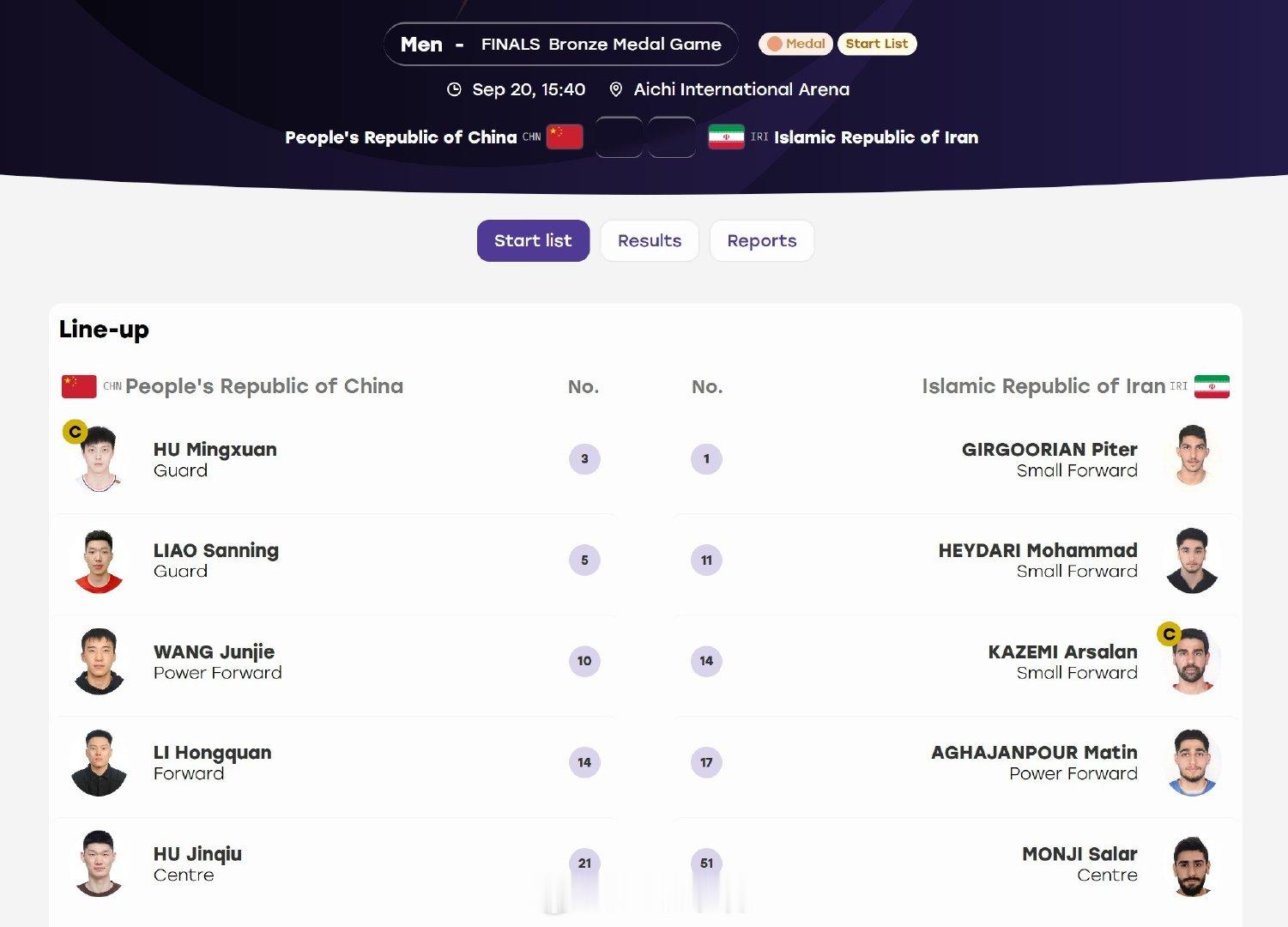Image resolution: width=1288 pixels, height=927 pixels.
Task: Open HU Mingxuan's player photo
Action: pos(100,458)
